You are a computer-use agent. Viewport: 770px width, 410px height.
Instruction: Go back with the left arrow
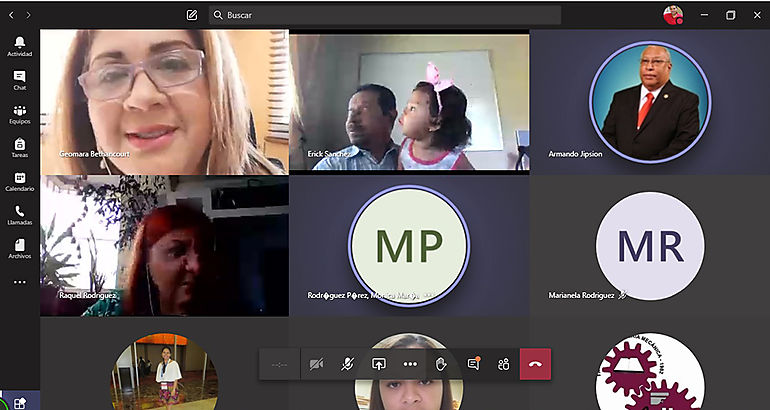tap(11, 15)
